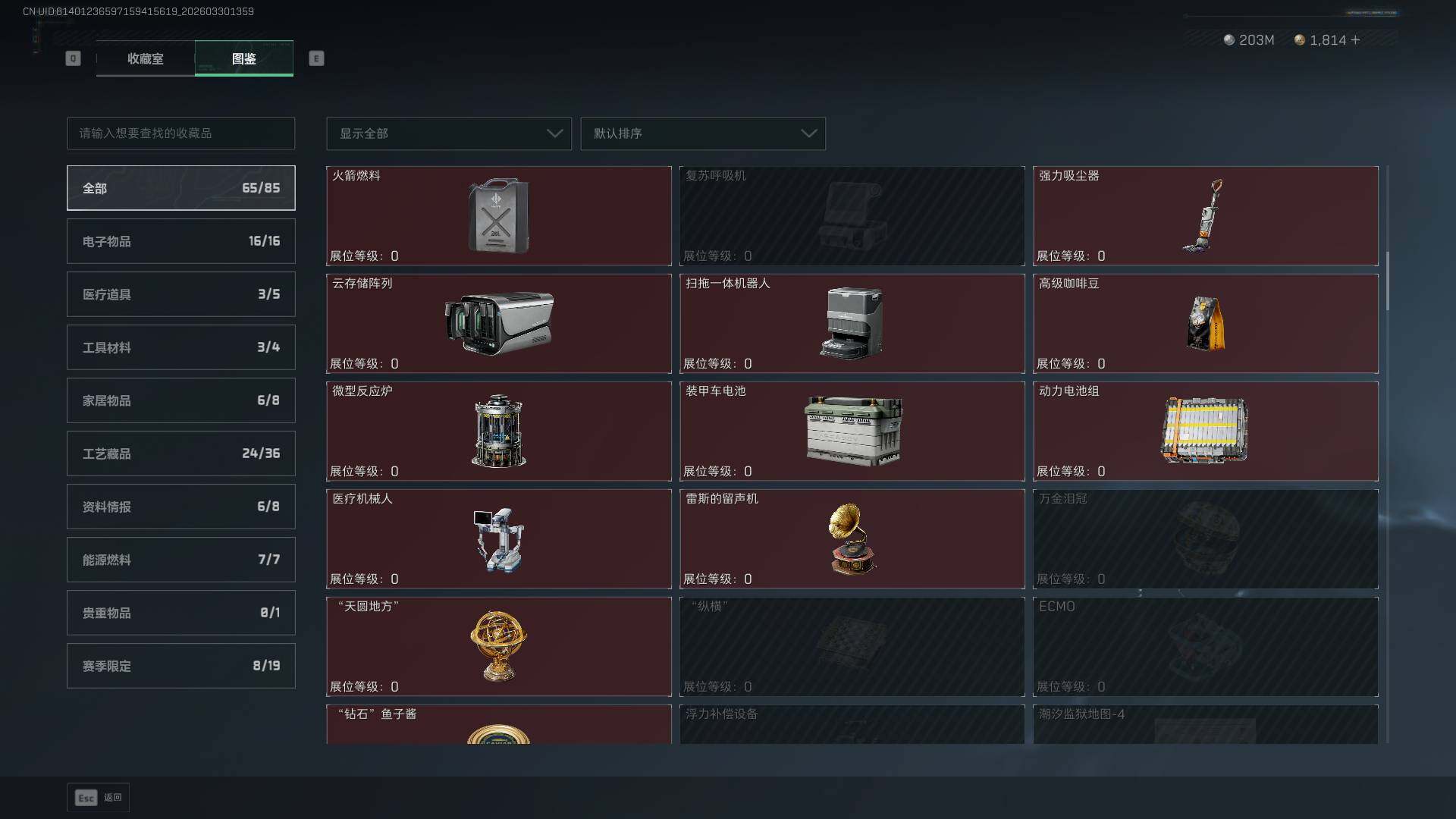Open the 工艺藏品 24/36 category

[181, 453]
